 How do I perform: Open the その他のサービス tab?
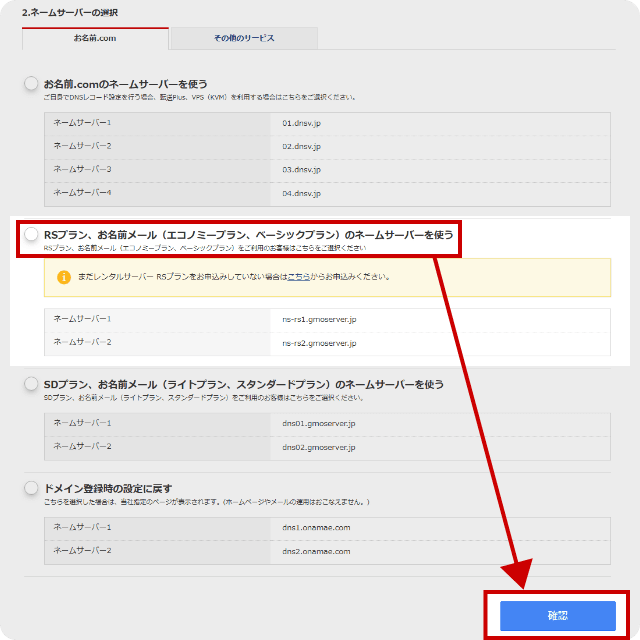(x=244, y=38)
